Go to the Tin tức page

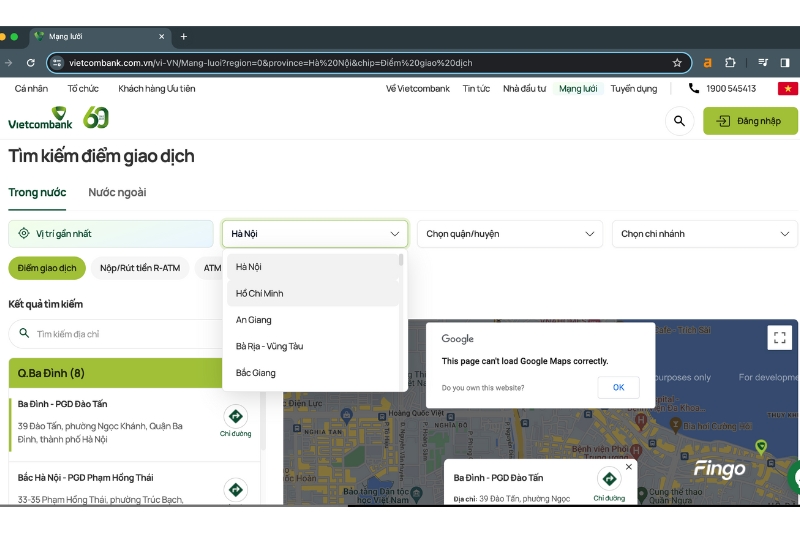476,89
